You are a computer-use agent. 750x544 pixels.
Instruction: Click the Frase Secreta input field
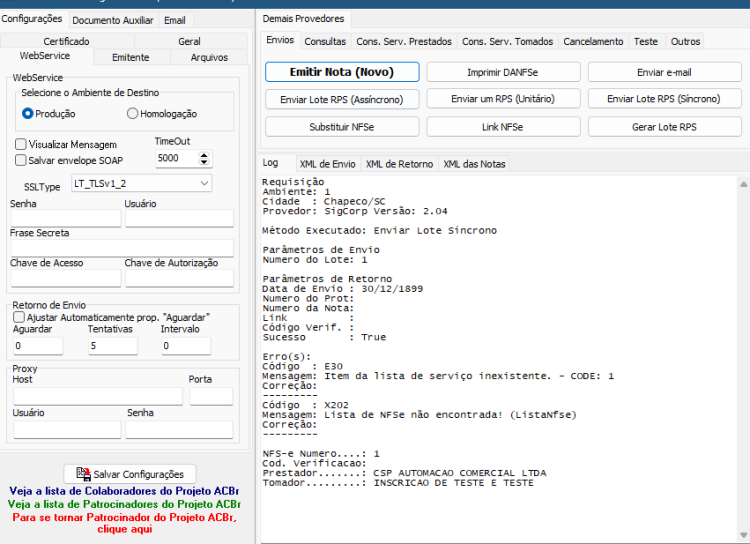coord(122,248)
